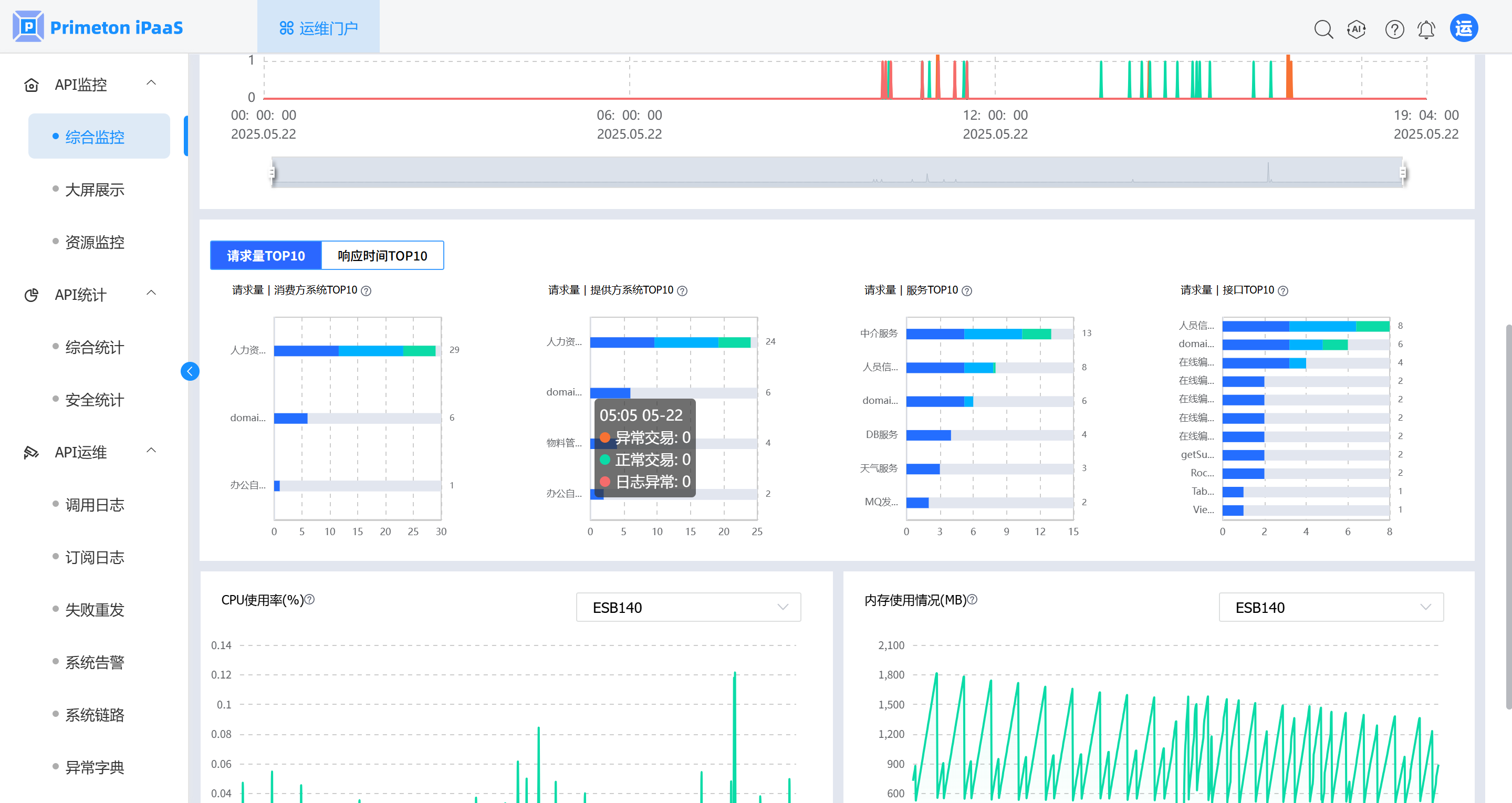Collapse the API统计 menu section
The width and height of the screenshot is (1512, 803).
click(151, 293)
